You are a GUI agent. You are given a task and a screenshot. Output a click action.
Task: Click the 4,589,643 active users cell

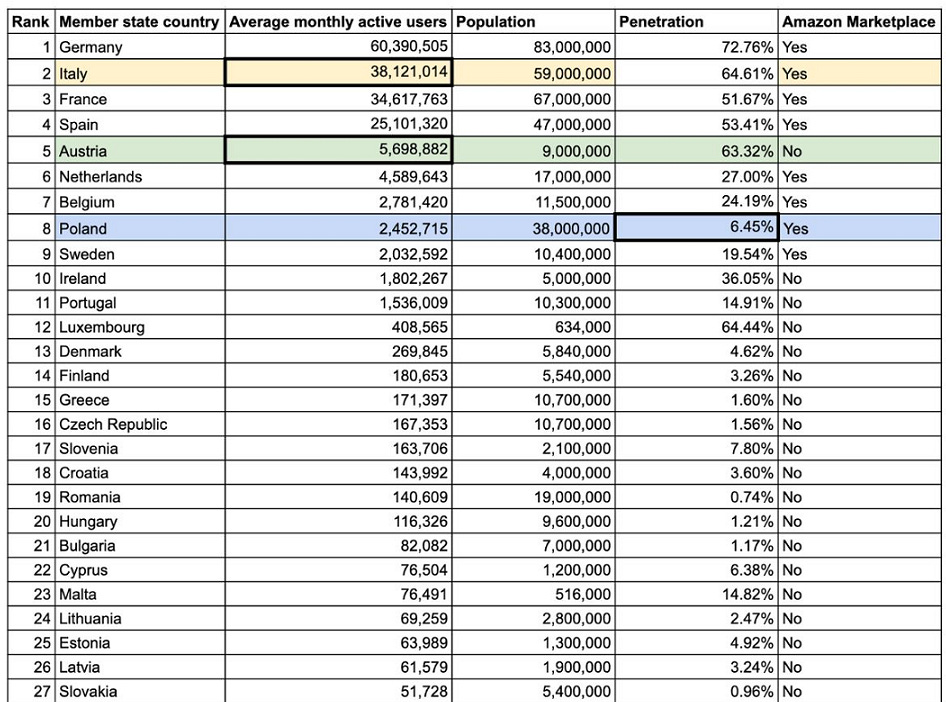338,176
